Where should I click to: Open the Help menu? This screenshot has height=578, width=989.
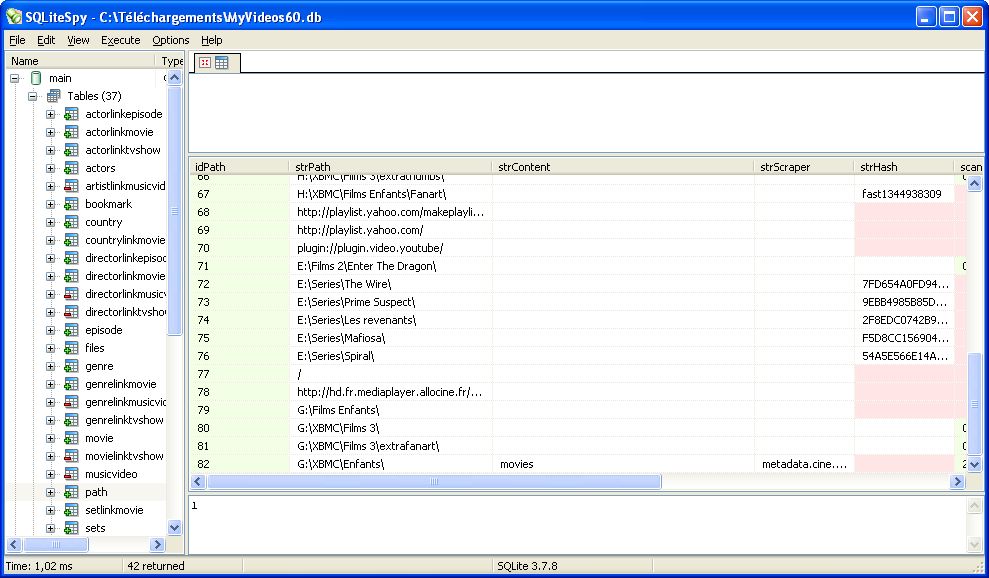coord(211,40)
